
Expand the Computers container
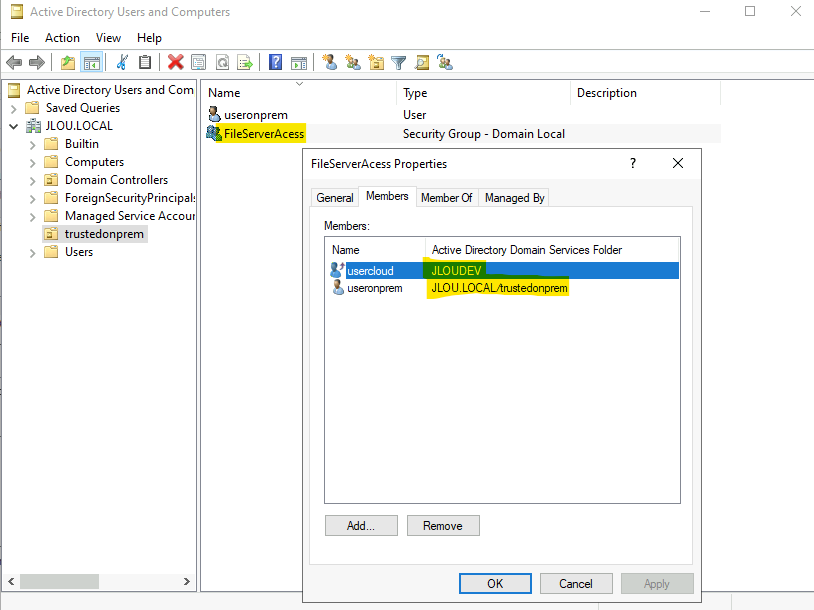click(33, 162)
